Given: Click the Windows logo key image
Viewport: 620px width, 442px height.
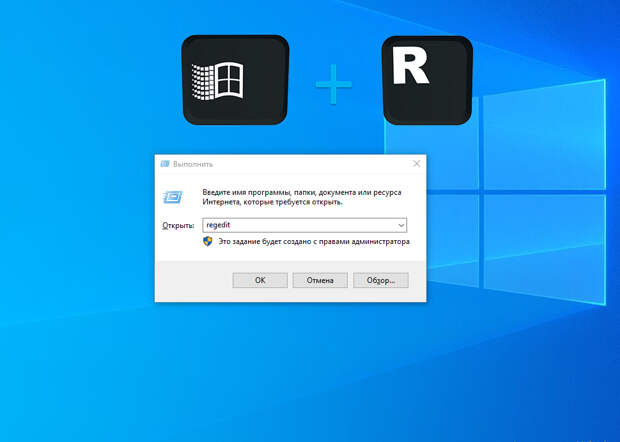Looking at the screenshot, I should (235, 80).
